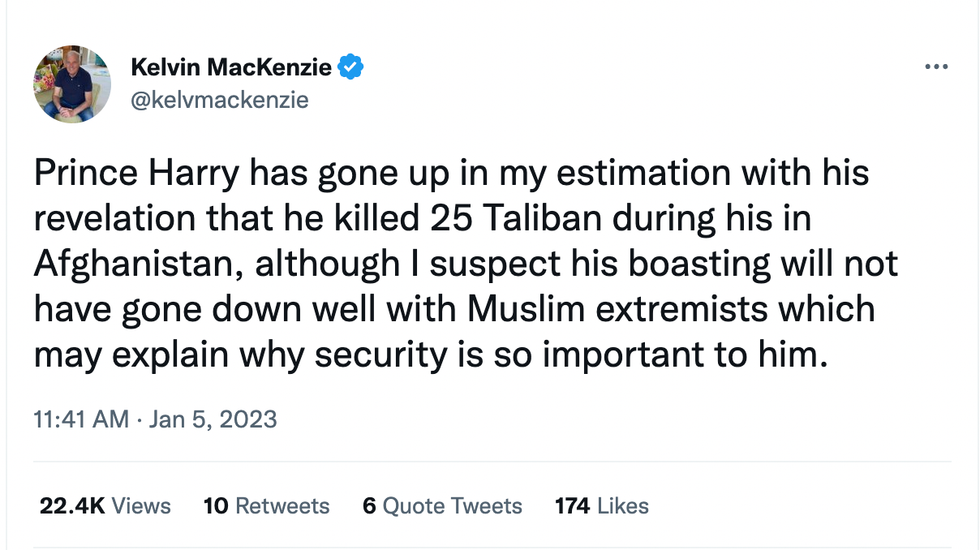The height and width of the screenshot is (550, 980).
Task: Click the Kelvin MacKenzie display name
Action: [233, 68]
